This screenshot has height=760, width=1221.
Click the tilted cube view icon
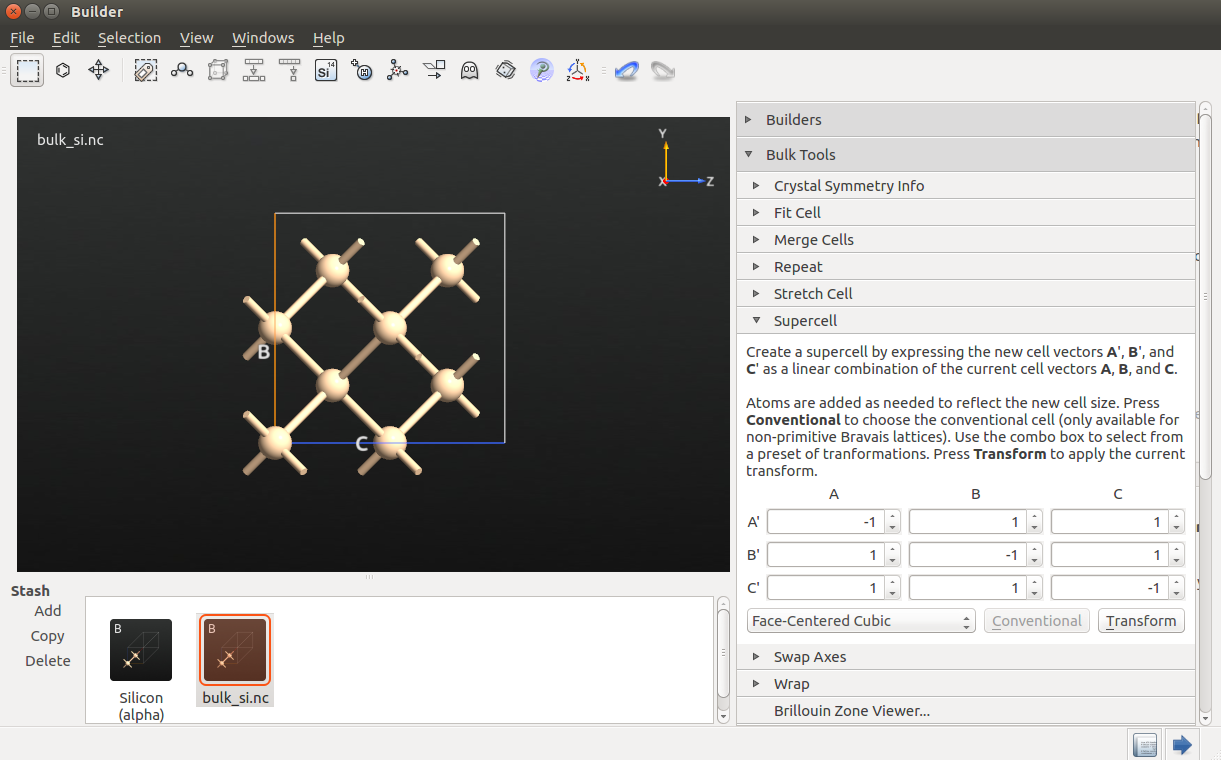506,71
